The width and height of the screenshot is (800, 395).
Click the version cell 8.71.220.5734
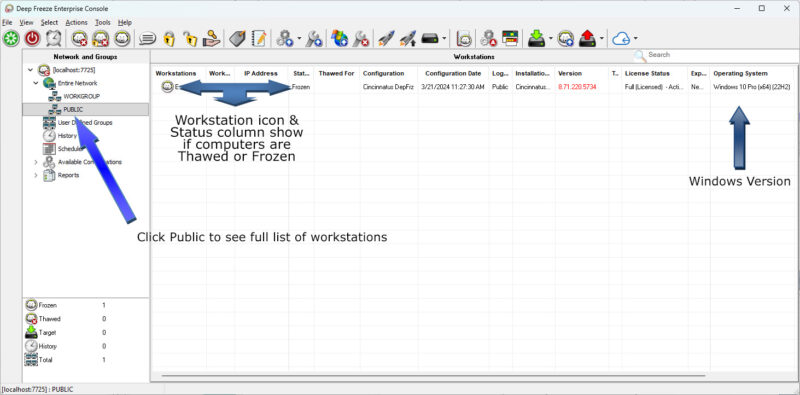pyautogui.click(x=577, y=87)
